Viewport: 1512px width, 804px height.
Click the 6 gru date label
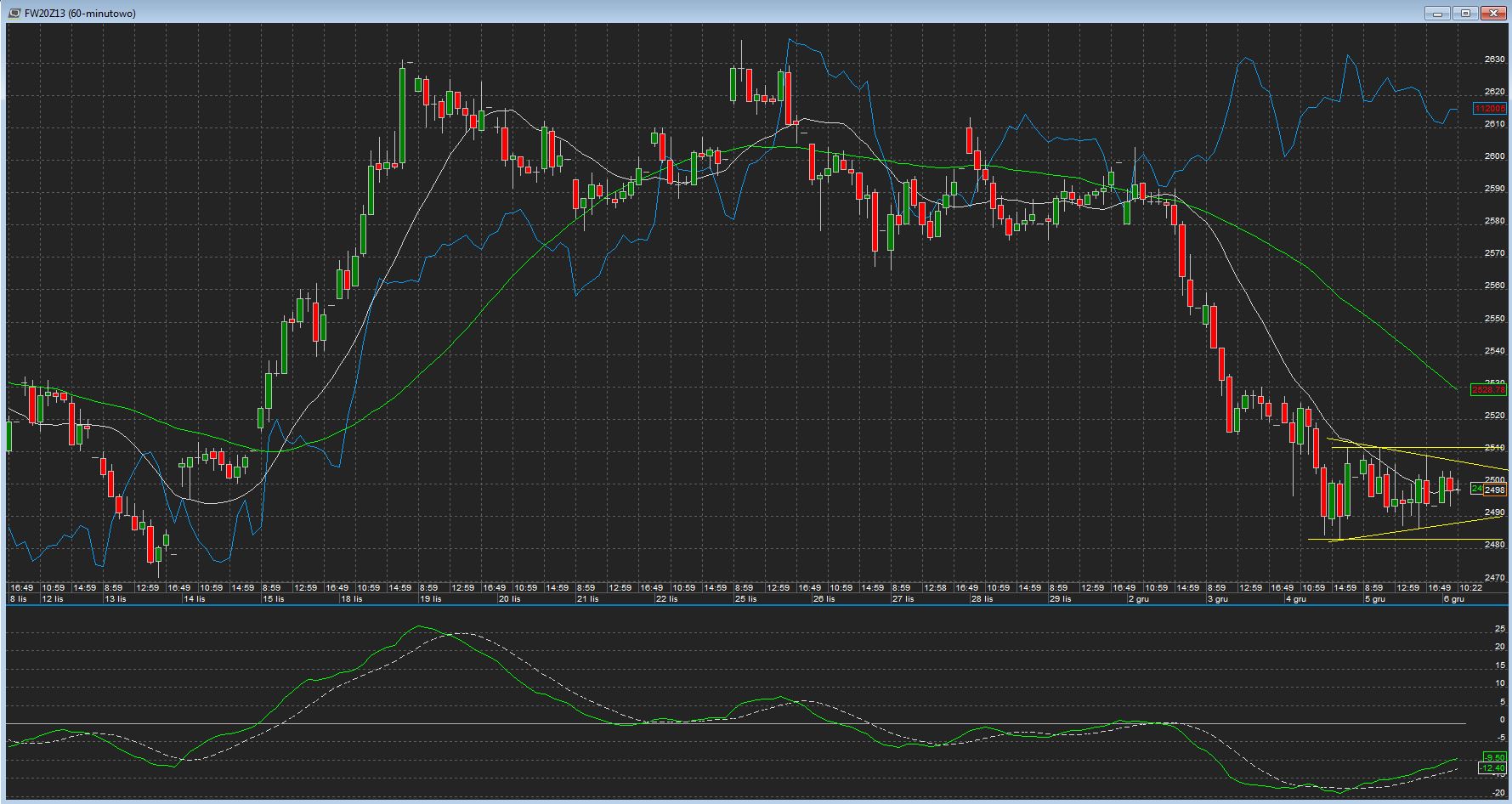[x=1453, y=599]
